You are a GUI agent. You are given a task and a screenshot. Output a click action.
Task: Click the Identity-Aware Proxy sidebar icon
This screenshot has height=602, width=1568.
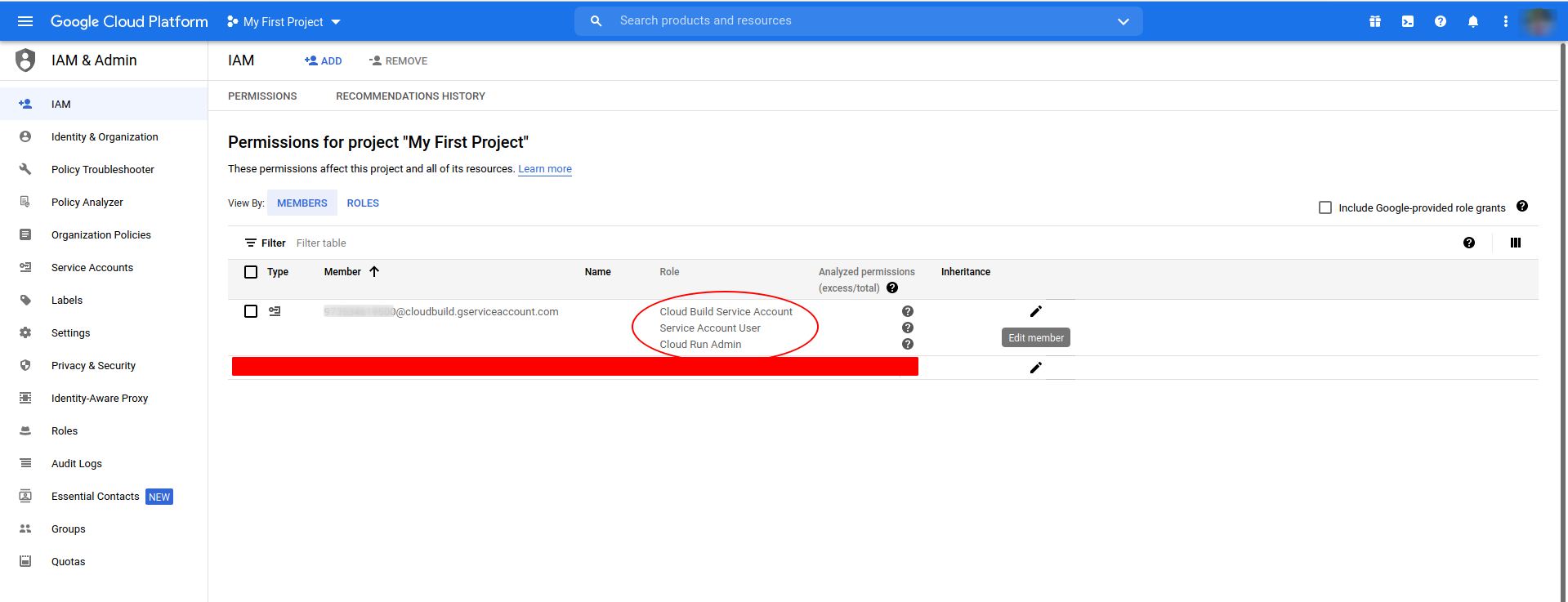(x=25, y=398)
